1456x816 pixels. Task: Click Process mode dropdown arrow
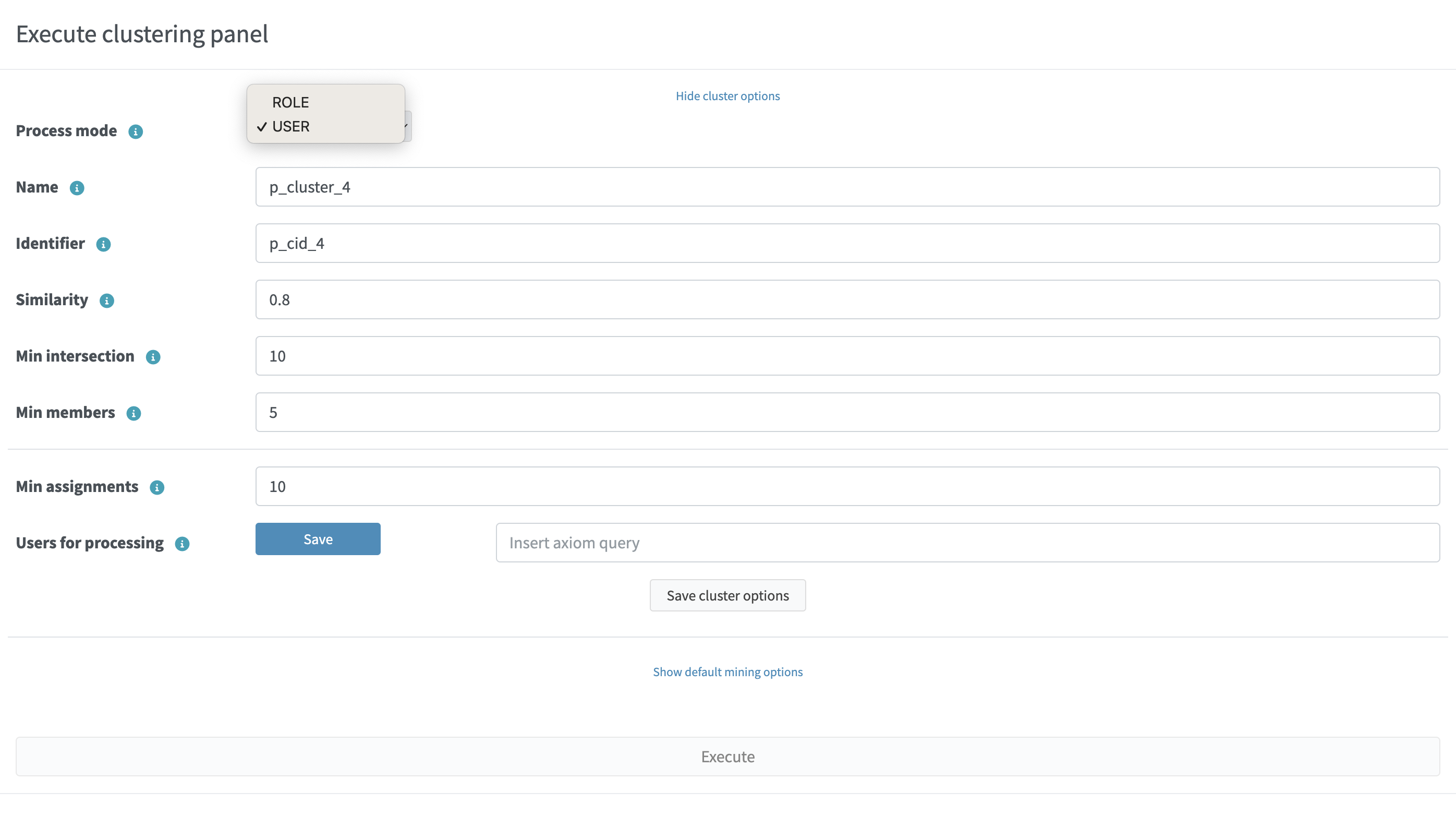point(407,127)
